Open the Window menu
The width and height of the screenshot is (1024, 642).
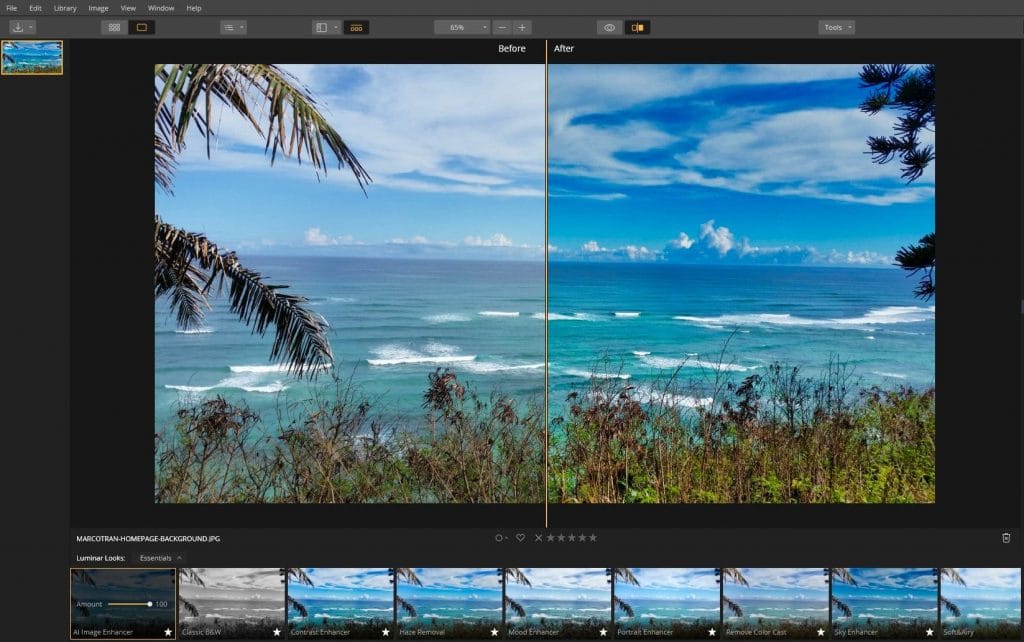pyautogui.click(x=160, y=7)
